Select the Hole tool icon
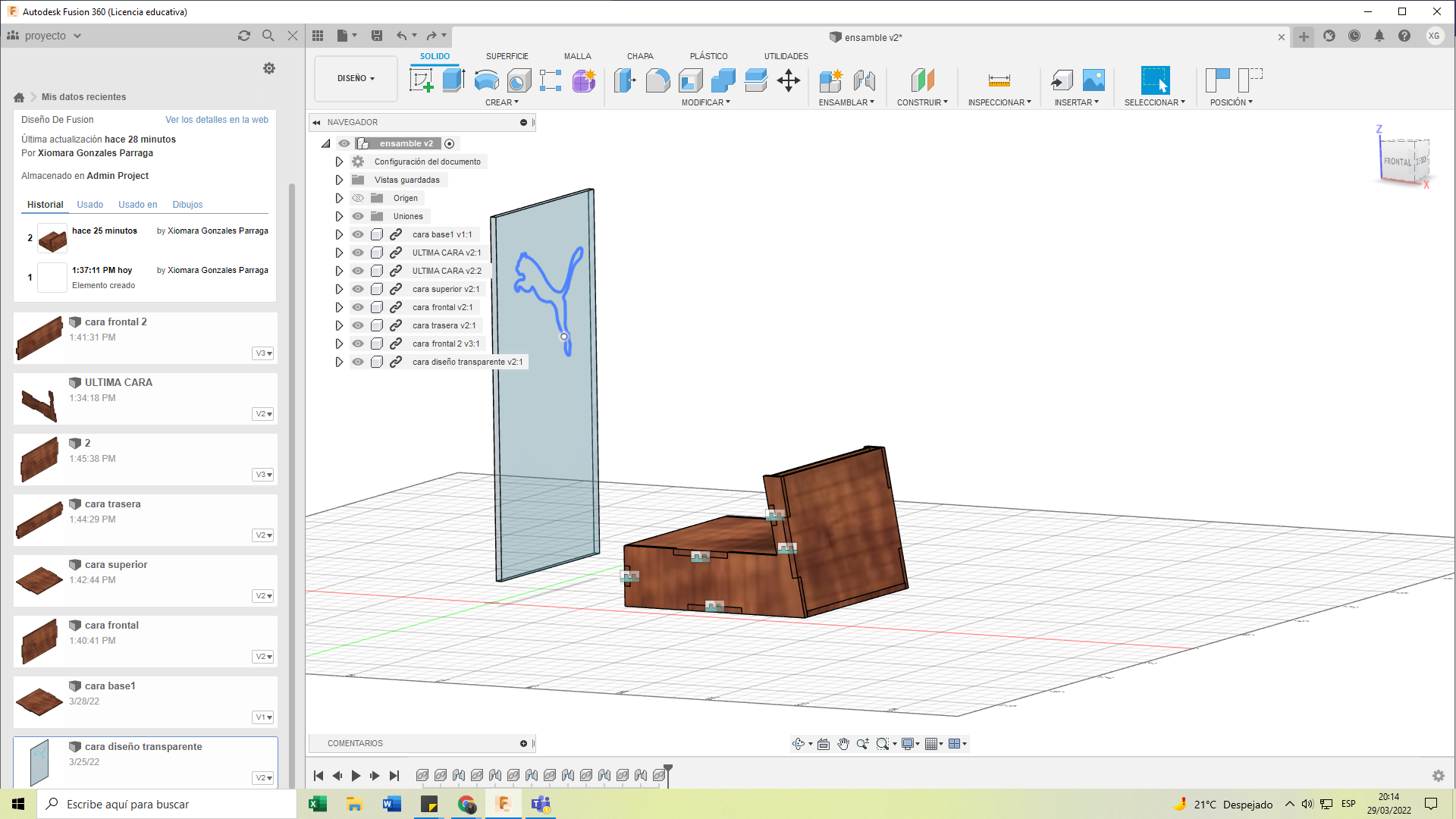Screen dimensions: 1456x819 519,80
